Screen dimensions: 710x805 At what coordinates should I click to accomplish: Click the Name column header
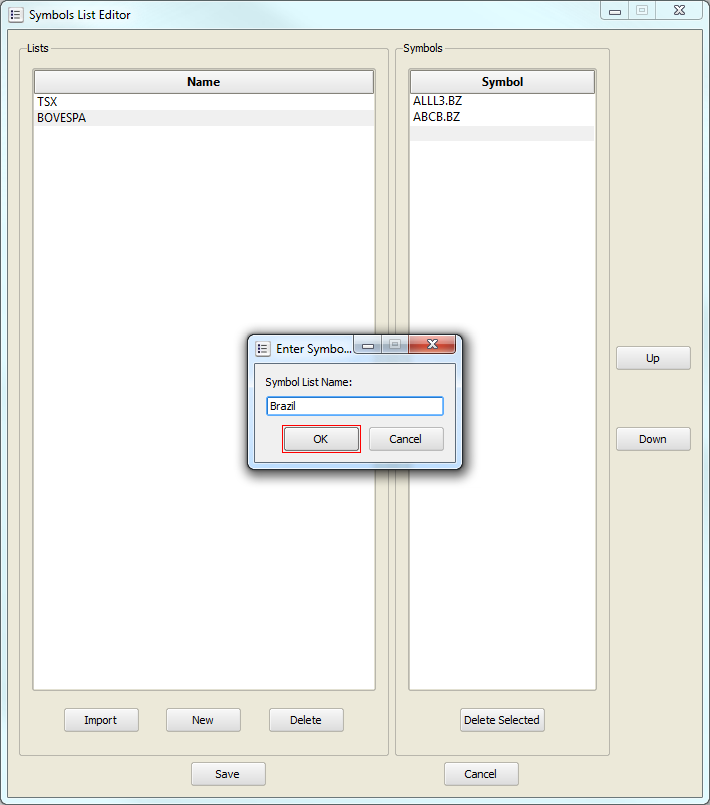pyautogui.click(x=203, y=82)
